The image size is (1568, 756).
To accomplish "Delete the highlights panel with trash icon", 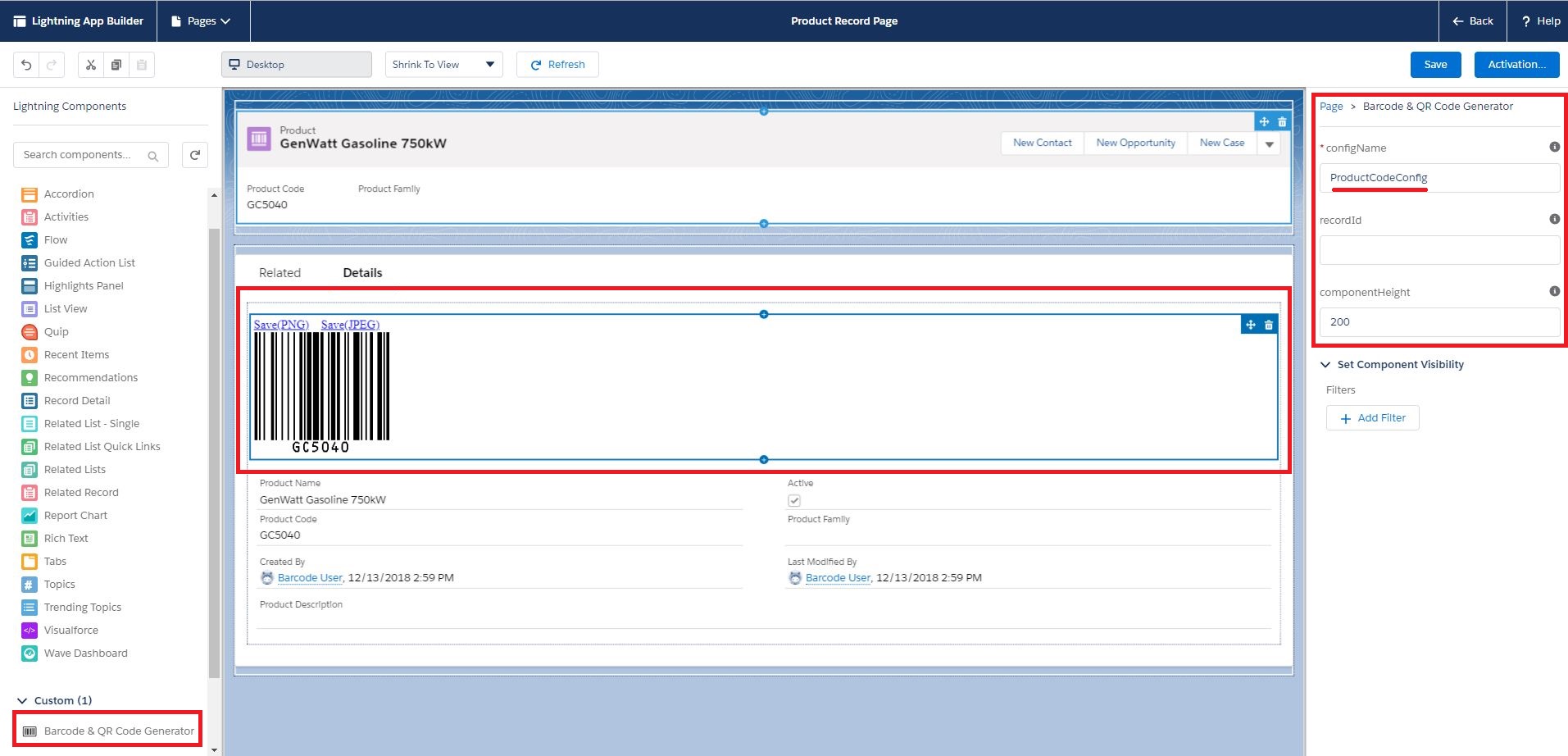I will pos(1283,122).
